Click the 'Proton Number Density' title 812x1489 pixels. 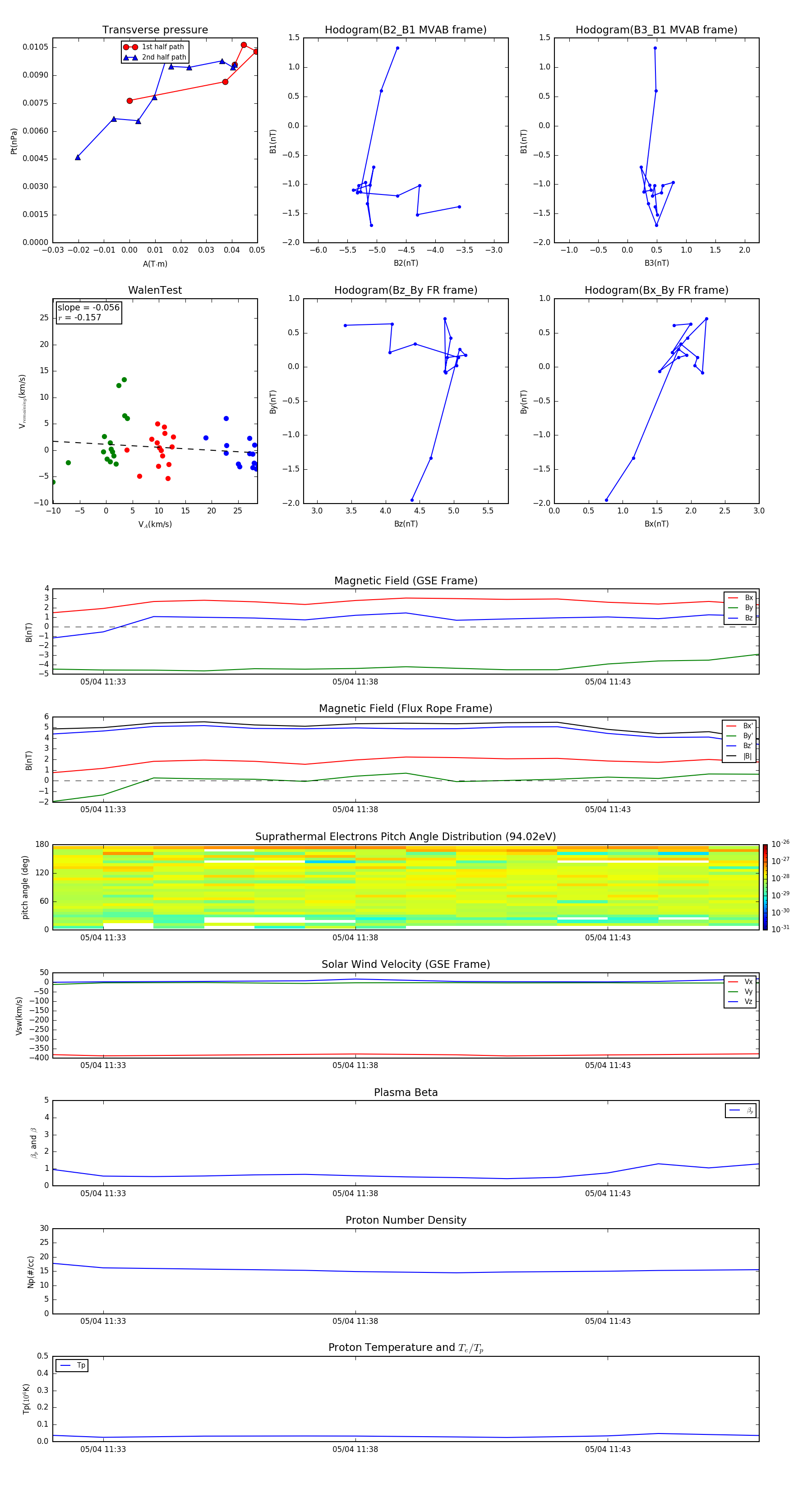point(406,1220)
